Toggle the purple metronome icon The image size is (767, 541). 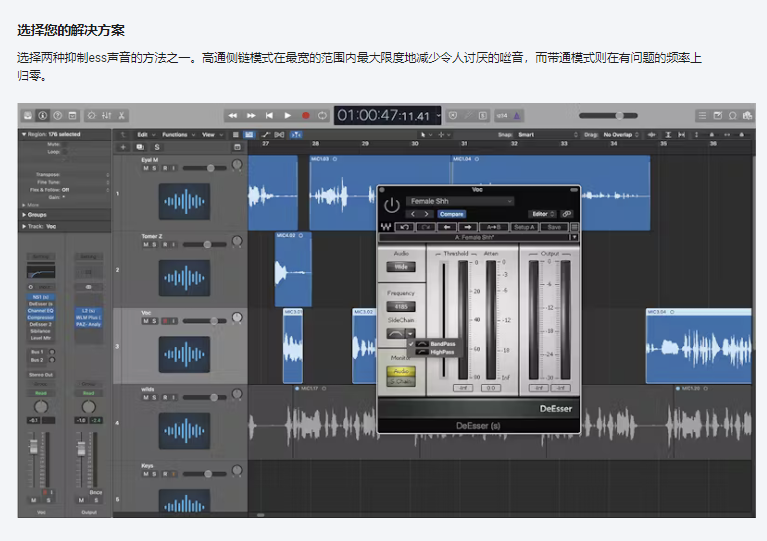(x=517, y=115)
